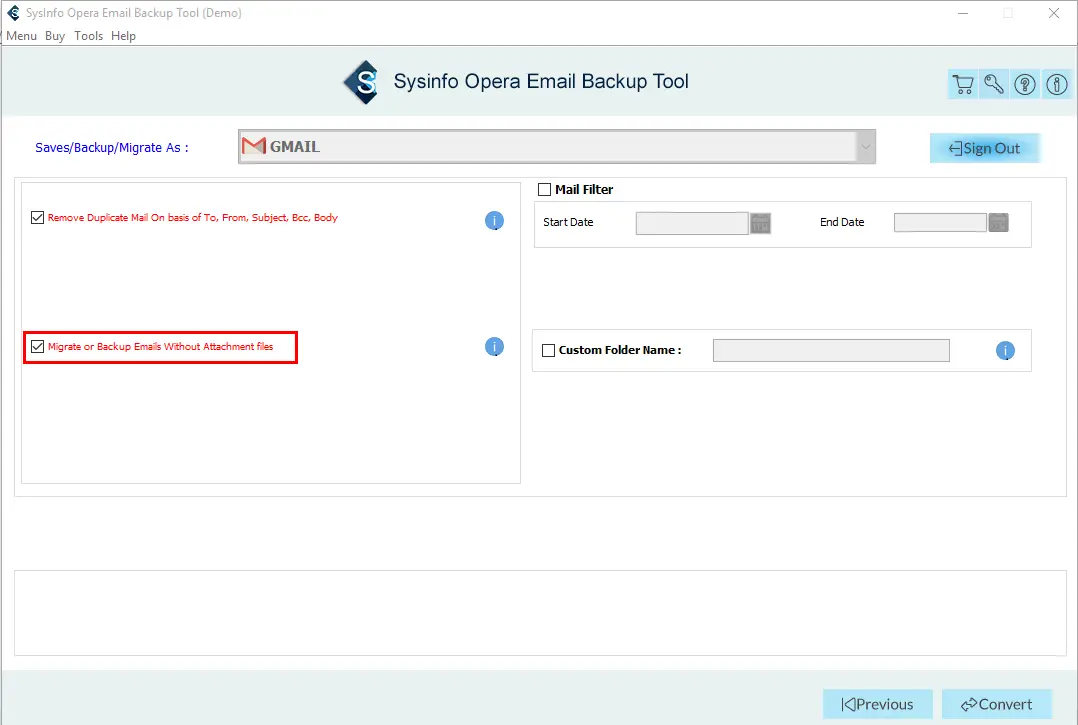Click the End Date input field
Screen dimensions: 1078x725
coord(940,223)
